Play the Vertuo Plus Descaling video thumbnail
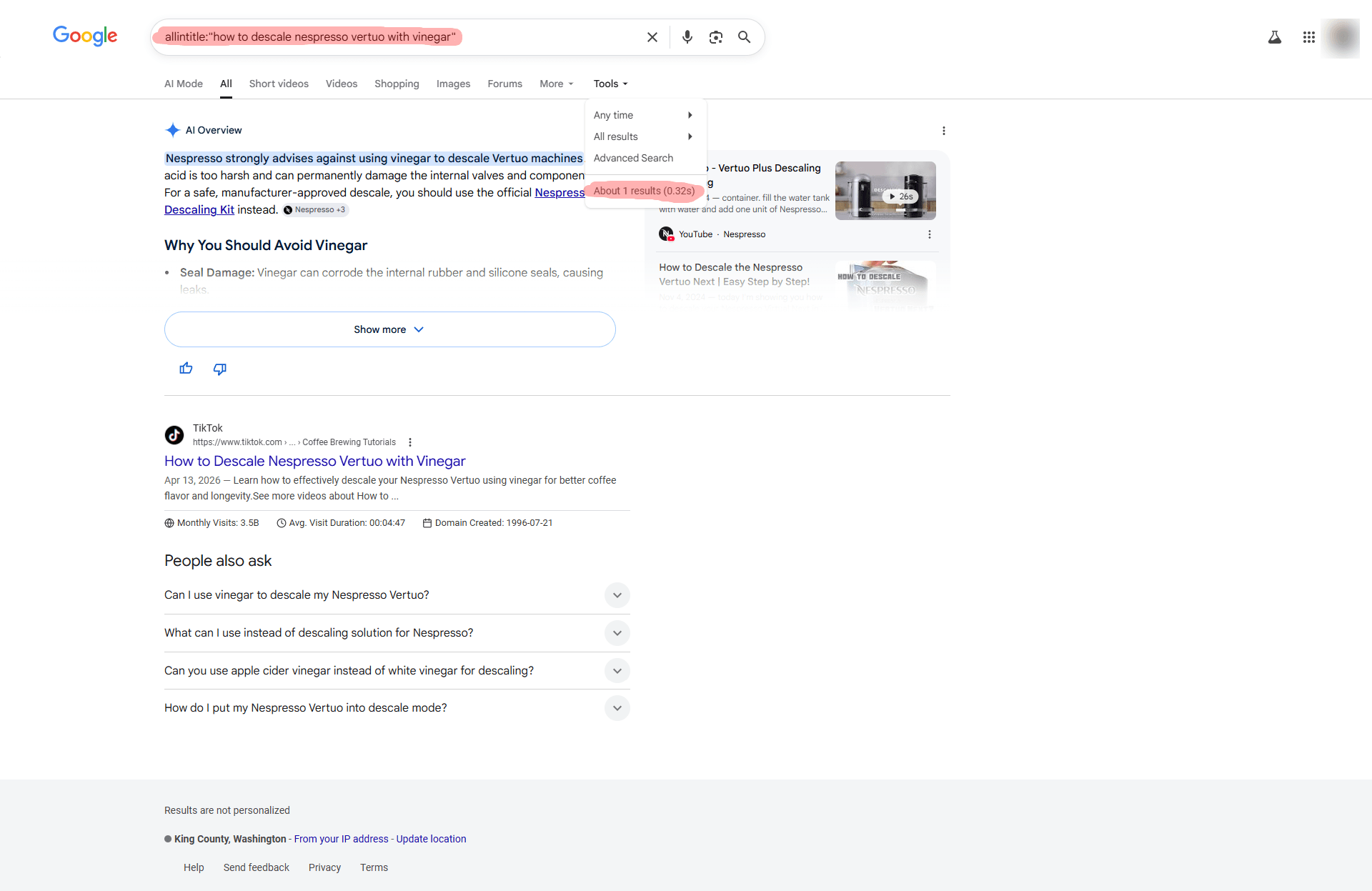Image resolution: width=1372 pixels, height=891 pixels. pyautogui.click(x=885, y=191)
